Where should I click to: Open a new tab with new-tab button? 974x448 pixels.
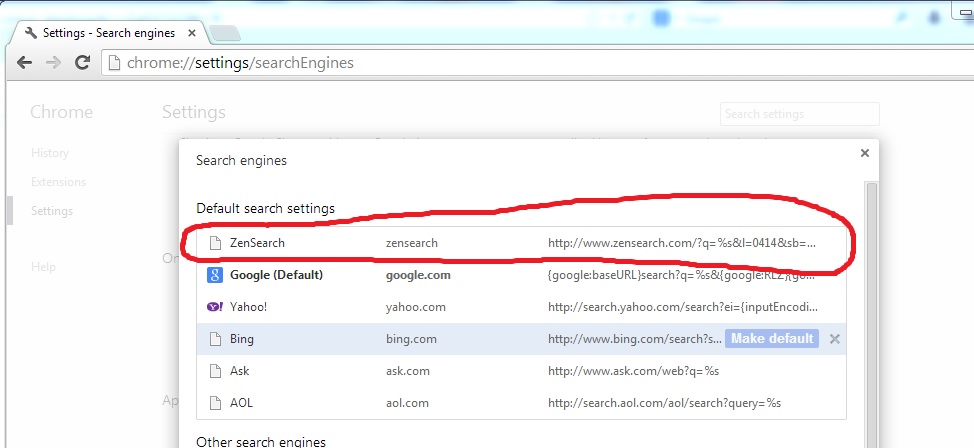pyautogui.click(x=224, y=34)
